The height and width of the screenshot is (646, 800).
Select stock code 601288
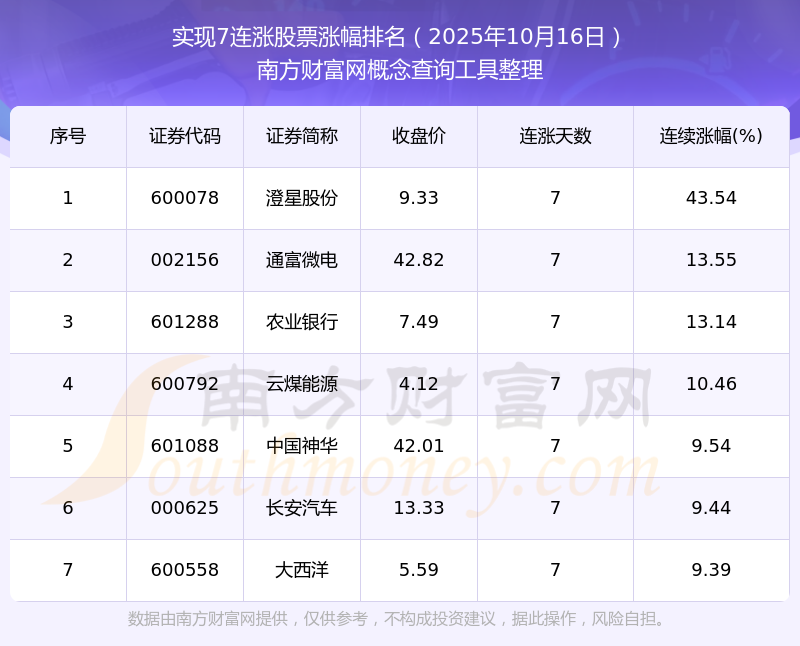point(185,322)
